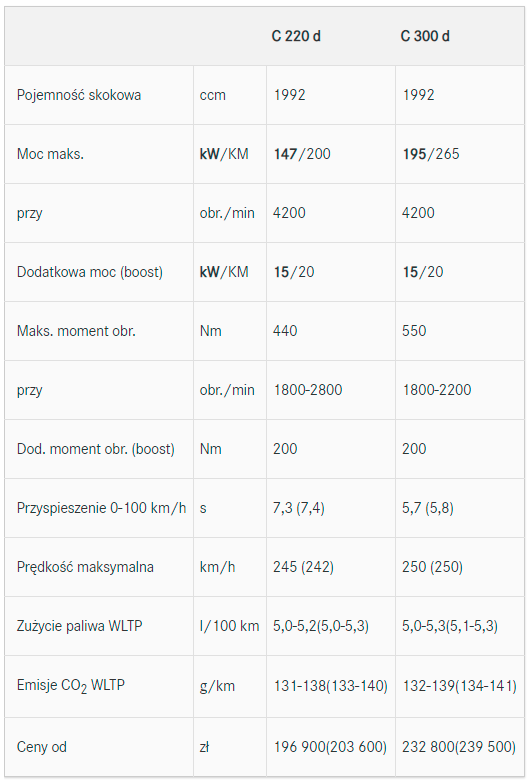Image resolution: width=529 pixels, height=783 pixels.
Task: Click the Prędkość maksymalna row label
Action: click(85, 567)
